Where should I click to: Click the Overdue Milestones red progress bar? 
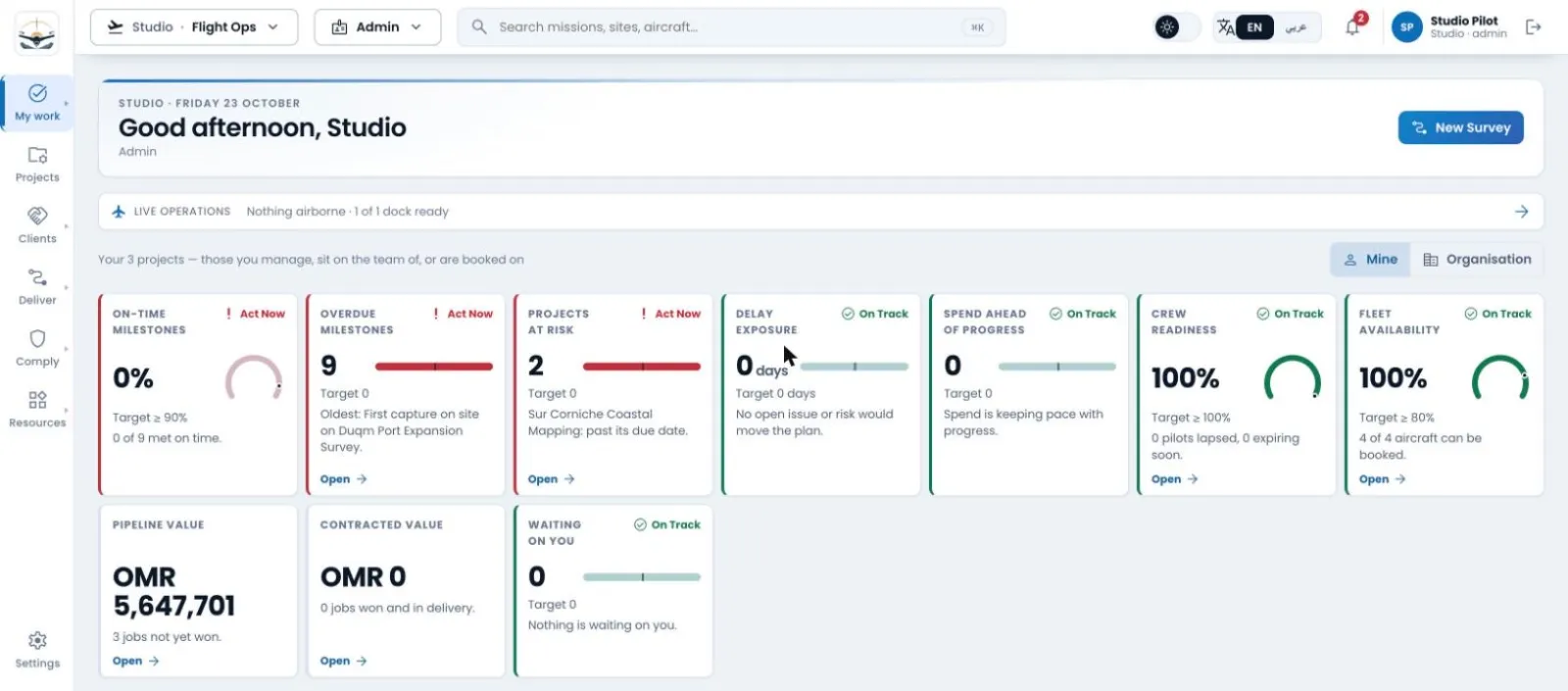coord(434,367)
